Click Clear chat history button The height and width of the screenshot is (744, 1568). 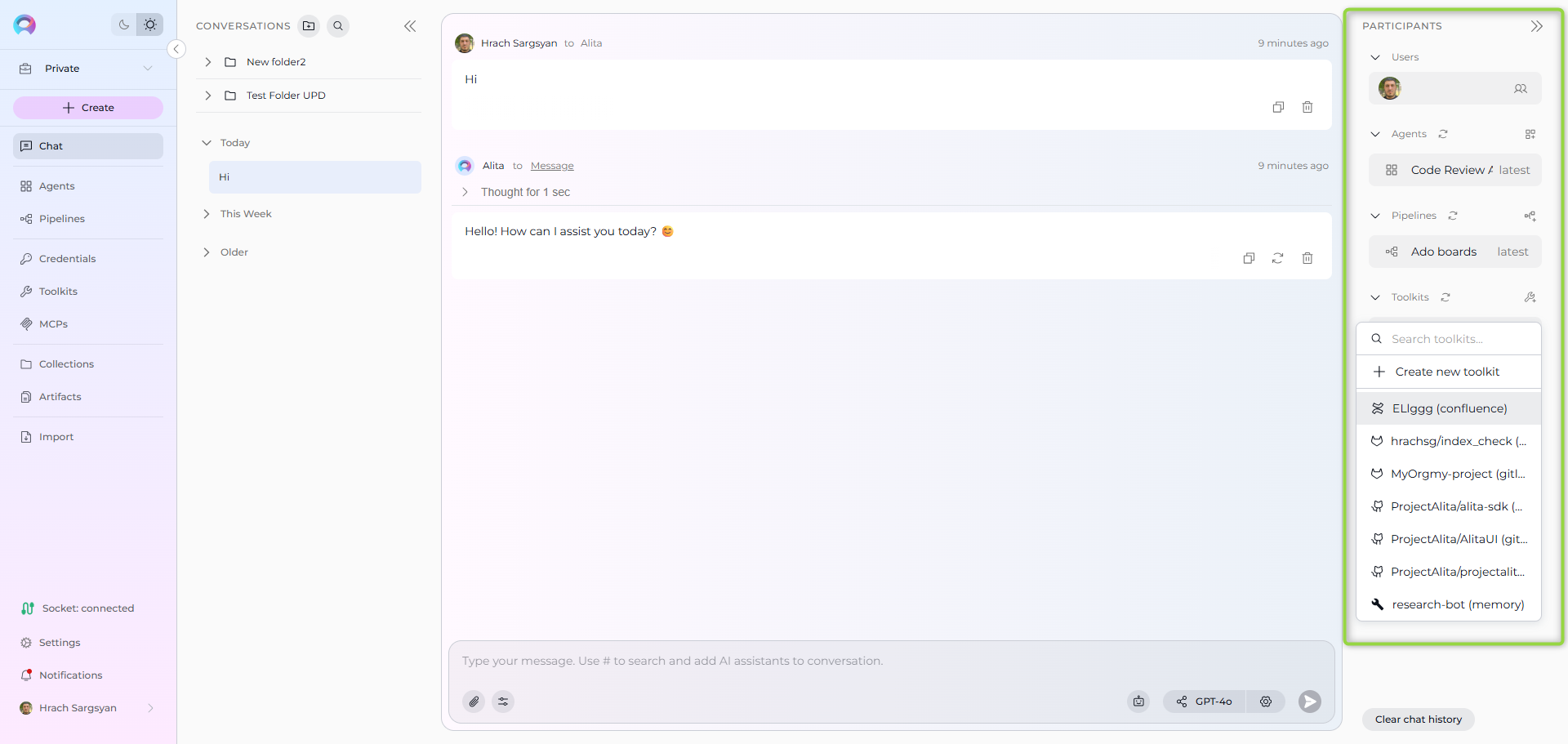point(1418,719)
